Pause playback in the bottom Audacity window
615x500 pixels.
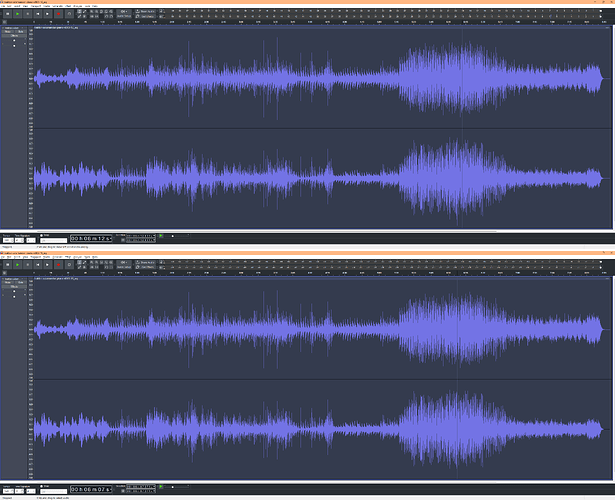click(x=6, y=264)
